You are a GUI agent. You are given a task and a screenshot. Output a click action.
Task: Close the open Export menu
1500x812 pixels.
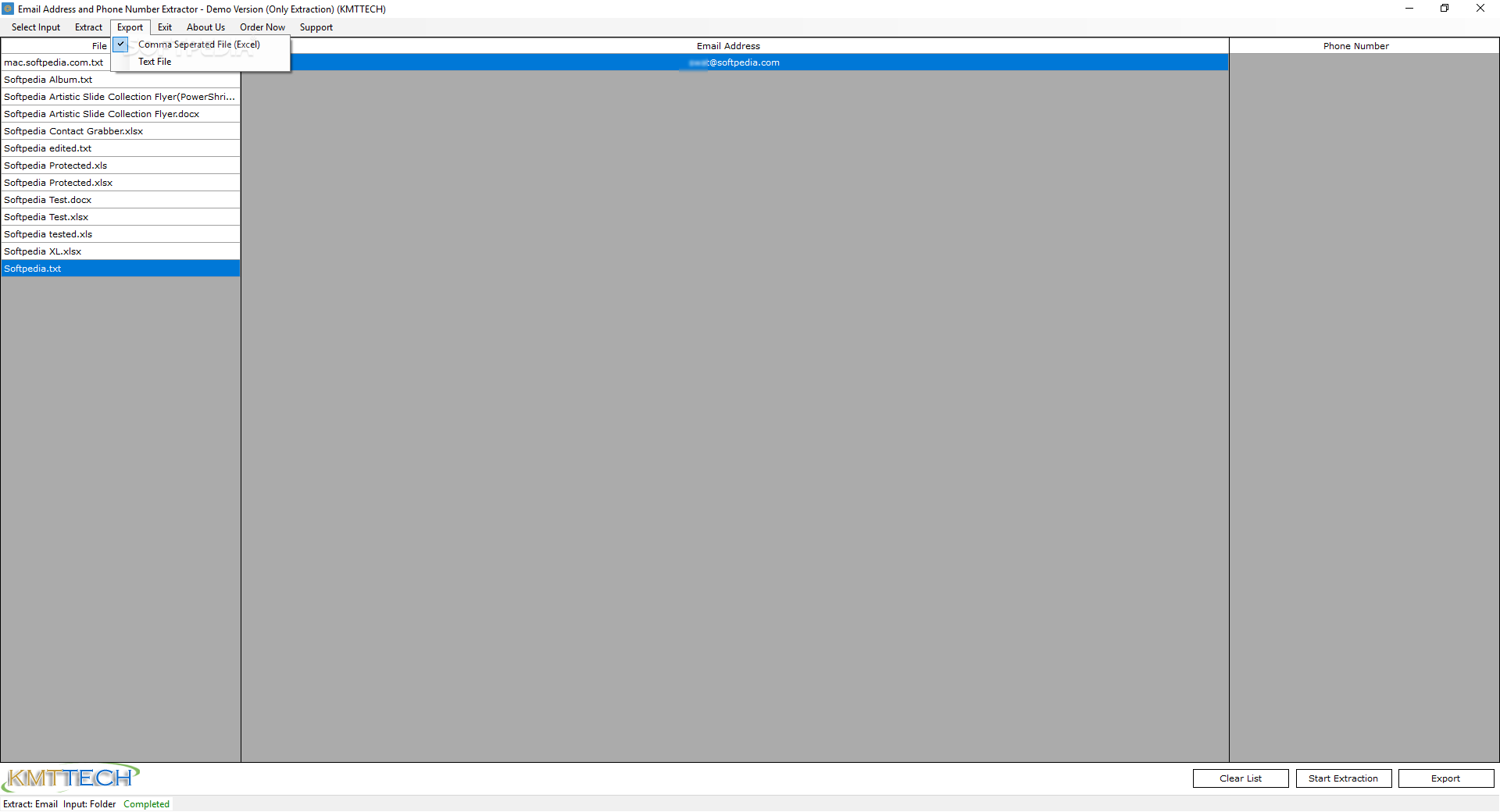pyautogui.click(x=130, y=27)
